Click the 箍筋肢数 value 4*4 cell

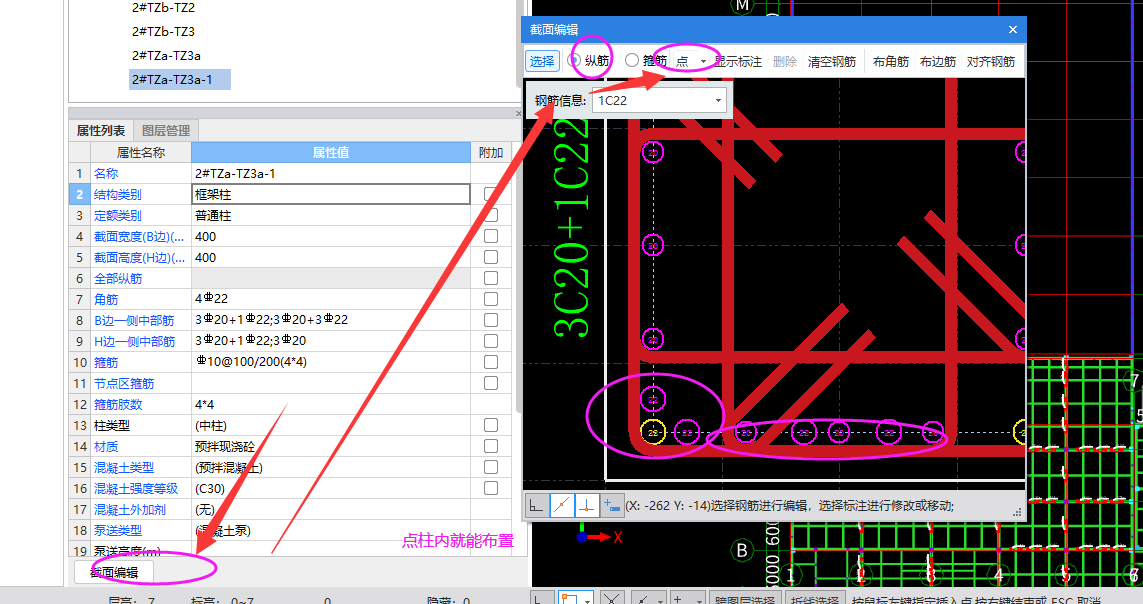[331, 404]
